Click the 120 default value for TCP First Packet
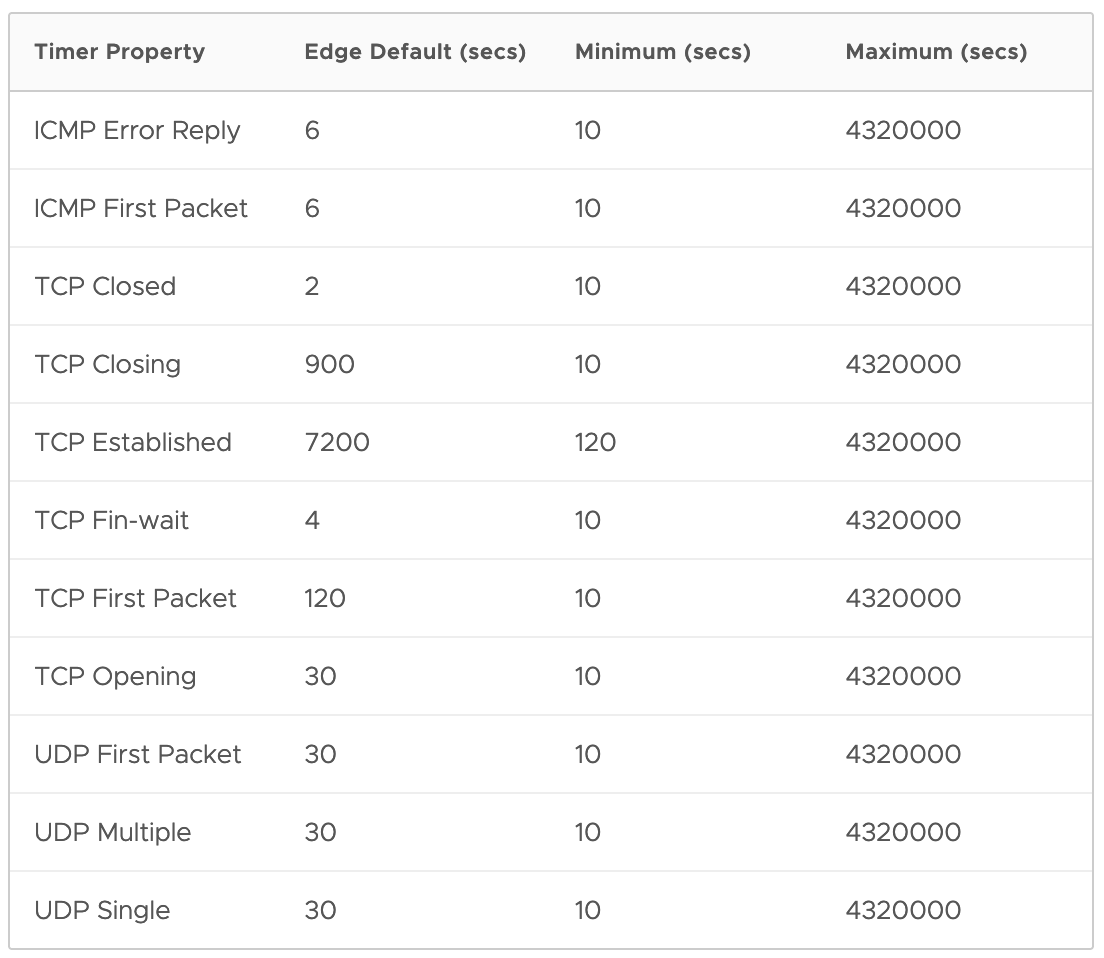Screen dimensions: 1104x958 pyautogui.click(x=325, y=599)
